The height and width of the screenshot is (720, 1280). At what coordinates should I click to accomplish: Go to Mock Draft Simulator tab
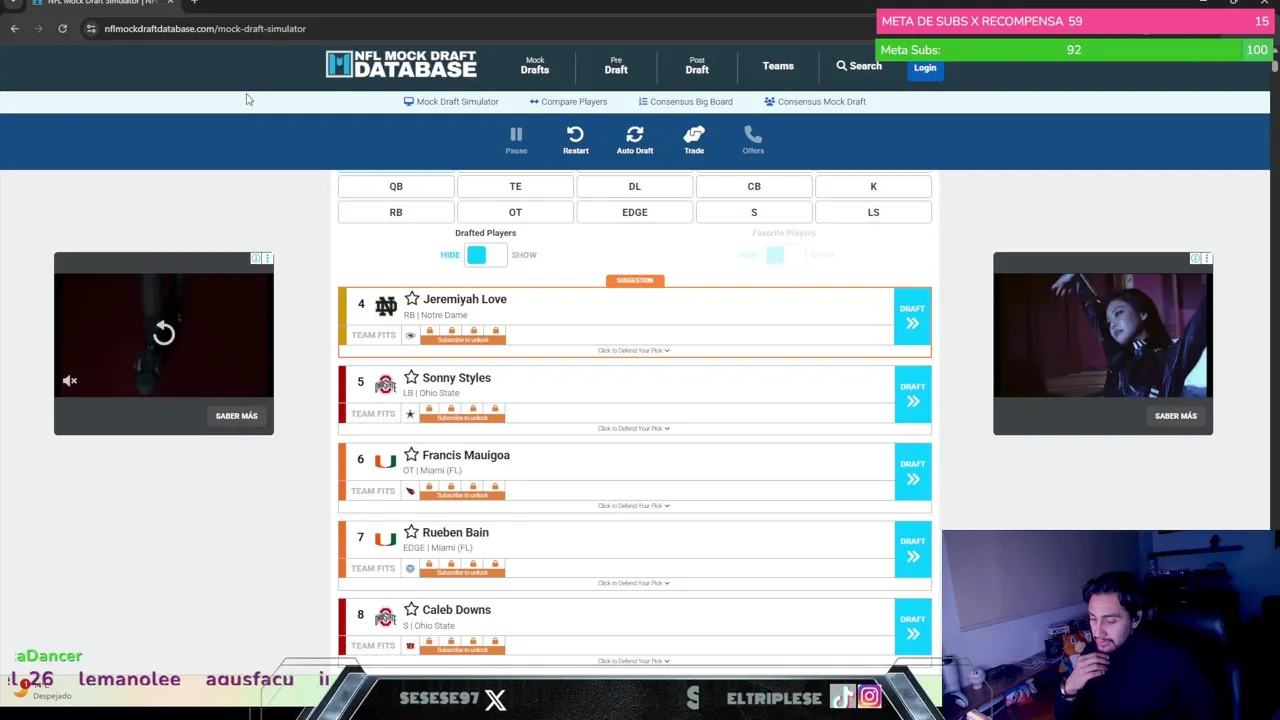coord(451,102)
